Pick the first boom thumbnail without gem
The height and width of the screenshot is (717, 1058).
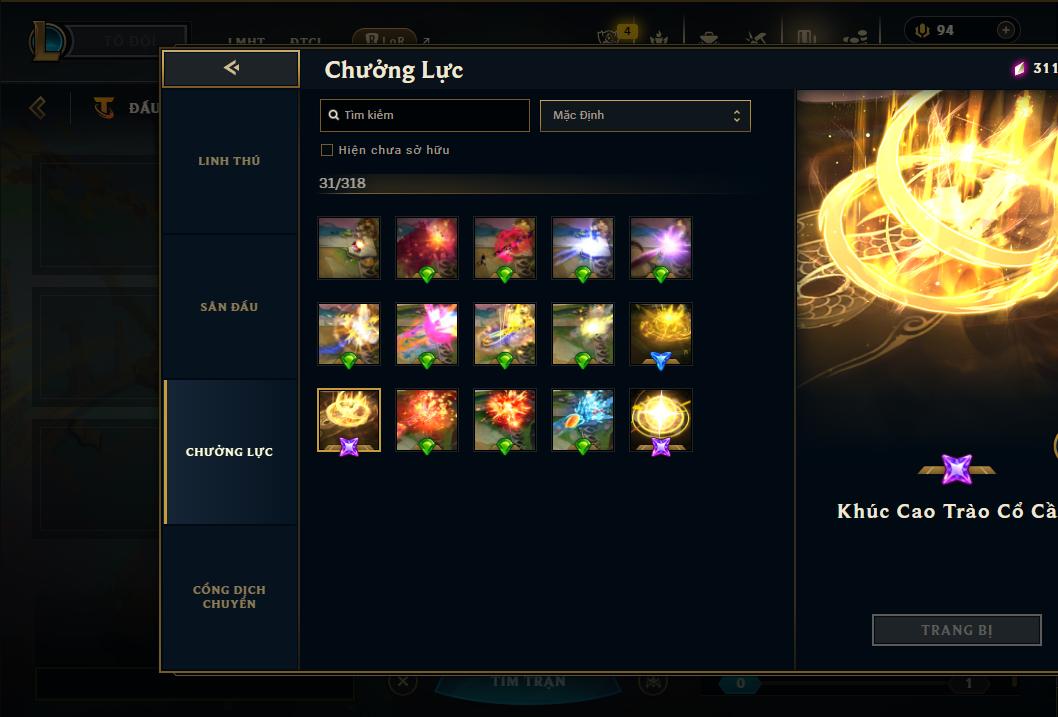point(349,248)
